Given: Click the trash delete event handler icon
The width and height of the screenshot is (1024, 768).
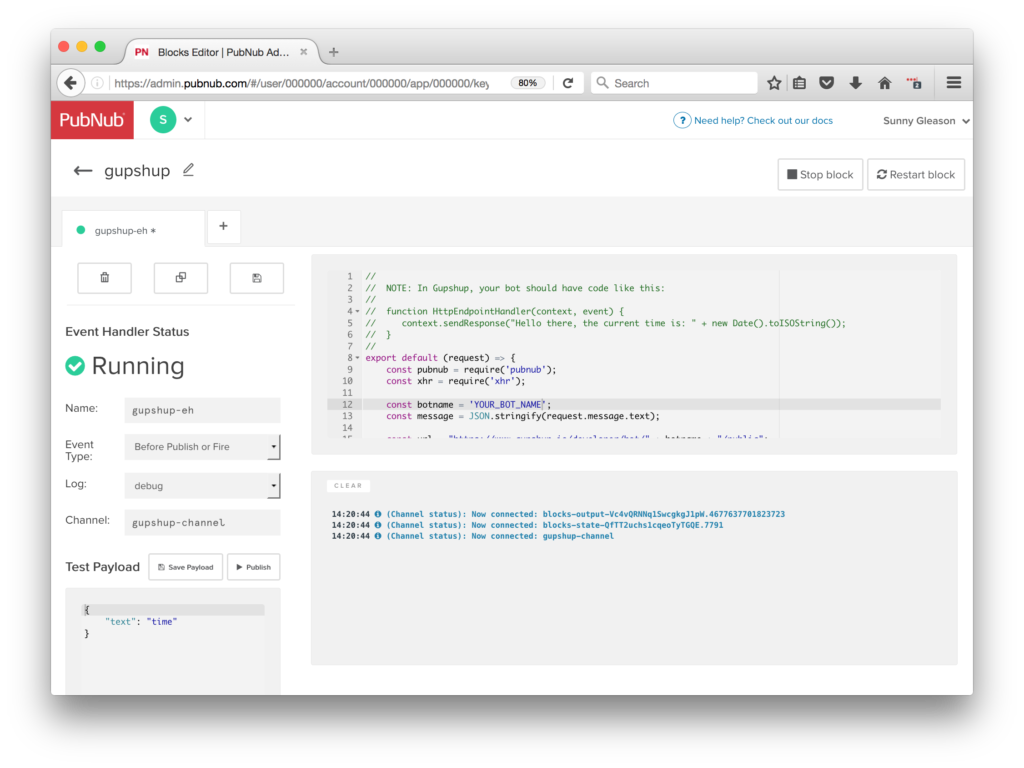Looking at the screenshot, I should pyautogui.click(x=105, y=278).
